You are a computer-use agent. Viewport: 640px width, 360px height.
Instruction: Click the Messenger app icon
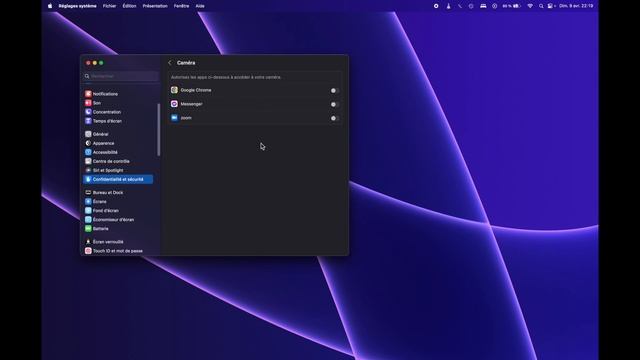tap(174, 104)
